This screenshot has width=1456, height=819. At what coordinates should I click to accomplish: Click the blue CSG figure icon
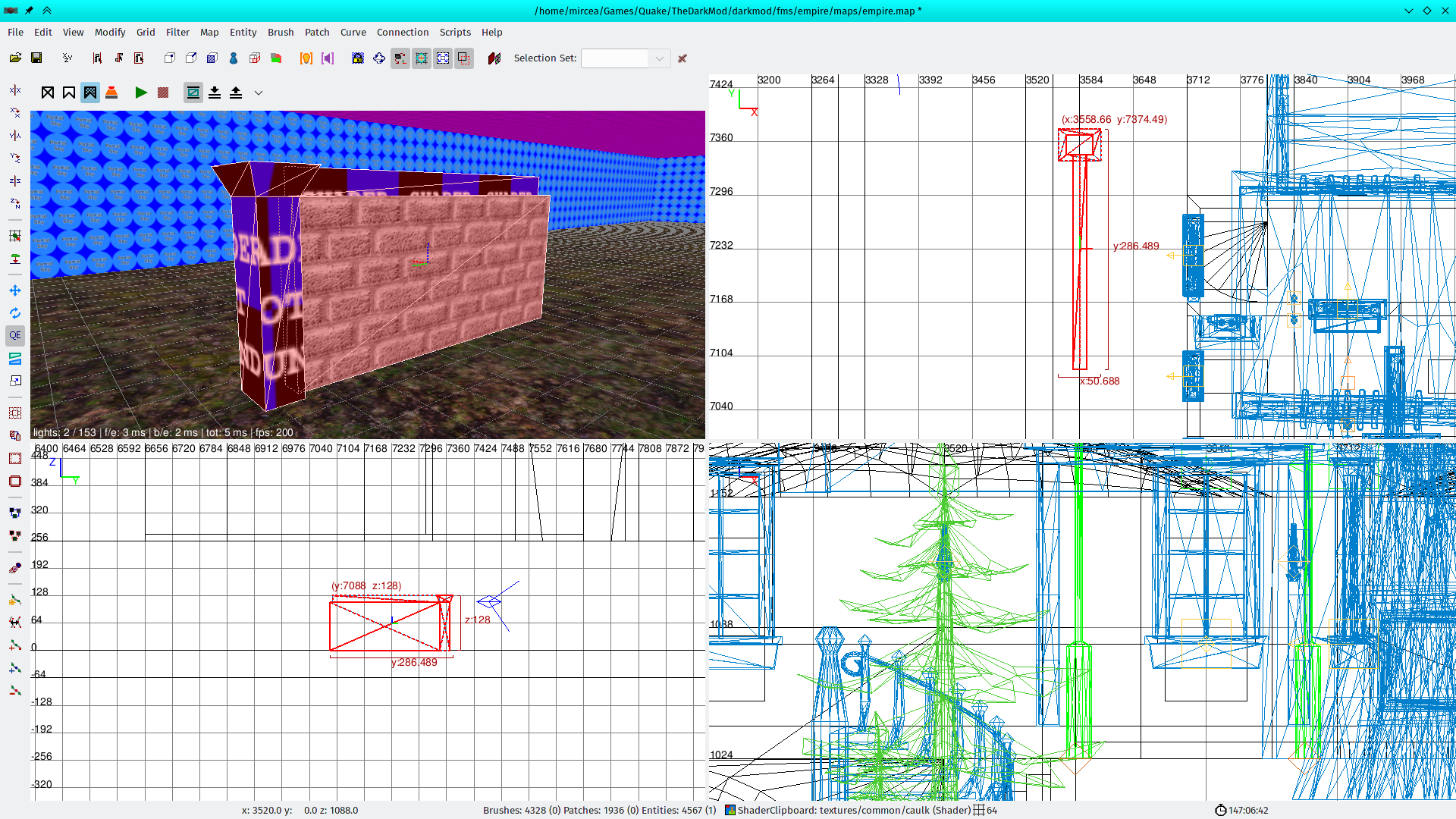pos(234,58)
